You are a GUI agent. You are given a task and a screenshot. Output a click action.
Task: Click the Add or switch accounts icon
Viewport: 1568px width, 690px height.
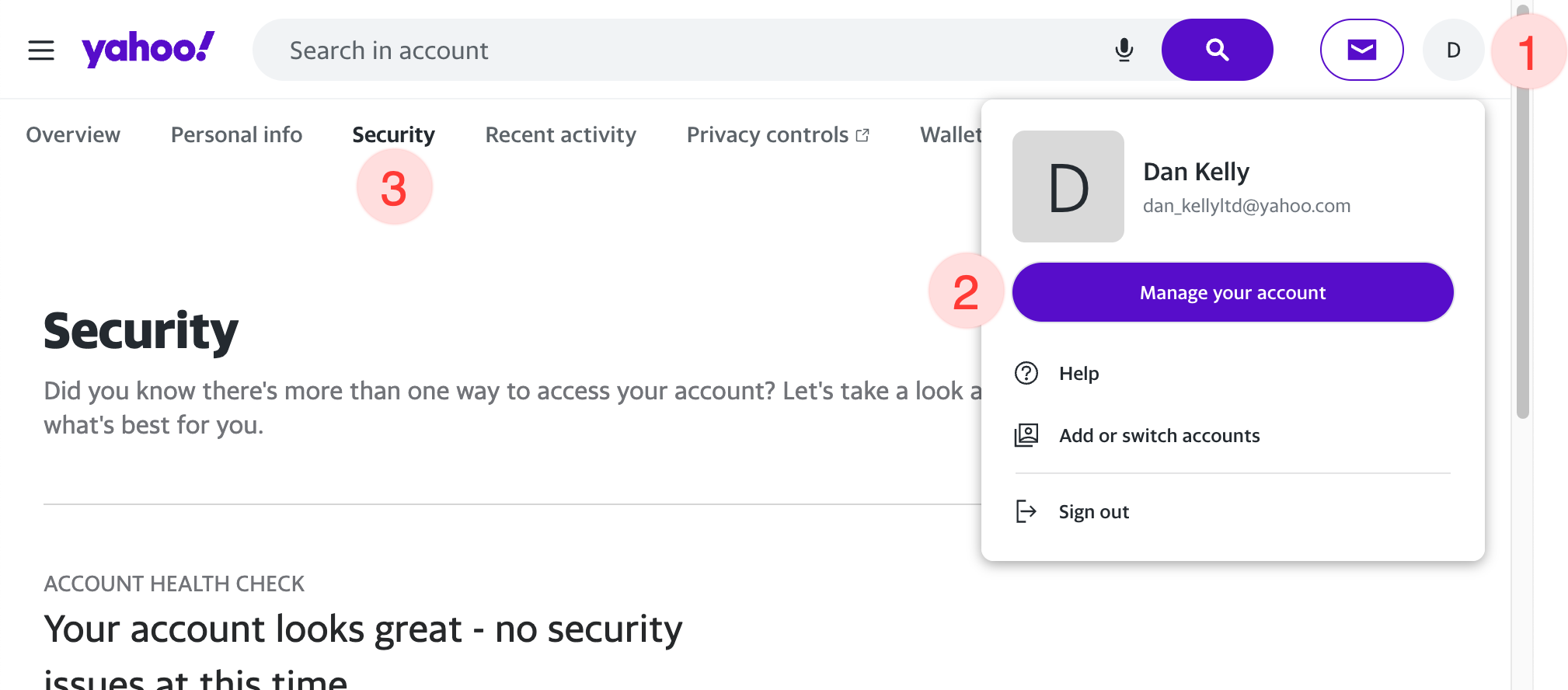1026,435
